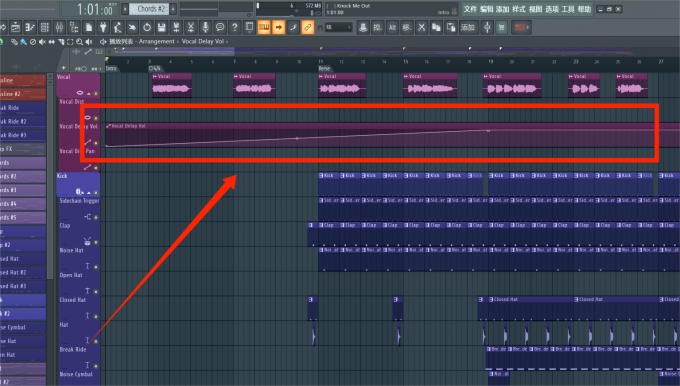The height and width of the screenshot is (386, 680).
Task: Open the 编辑 menu
Action: tap(487, 9)
